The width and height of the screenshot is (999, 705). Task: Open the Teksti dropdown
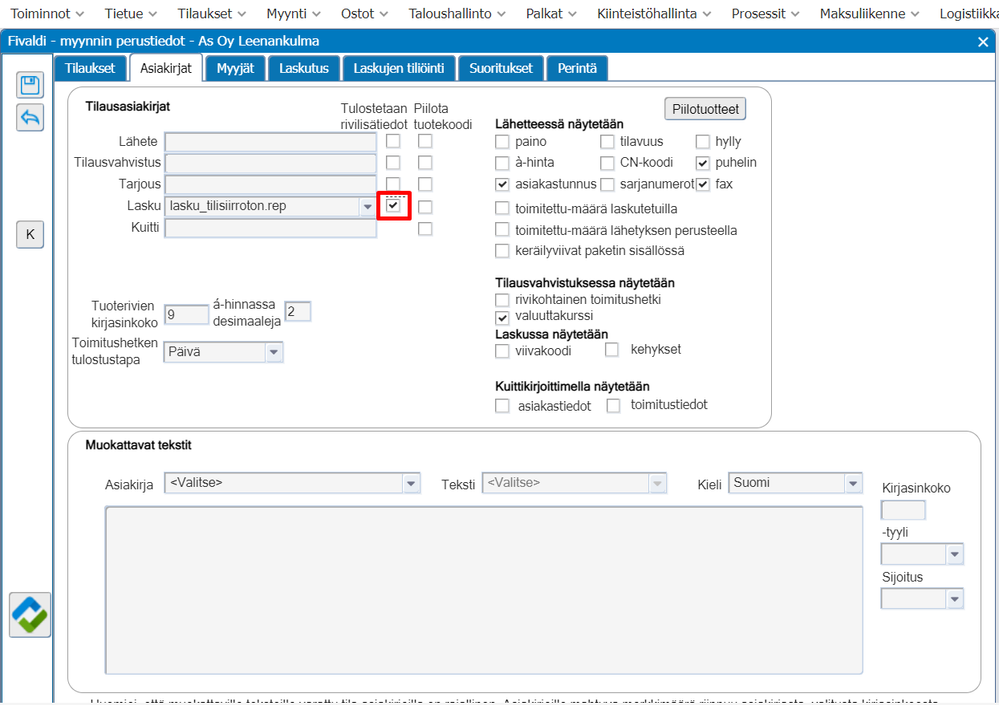pos(657,483)
